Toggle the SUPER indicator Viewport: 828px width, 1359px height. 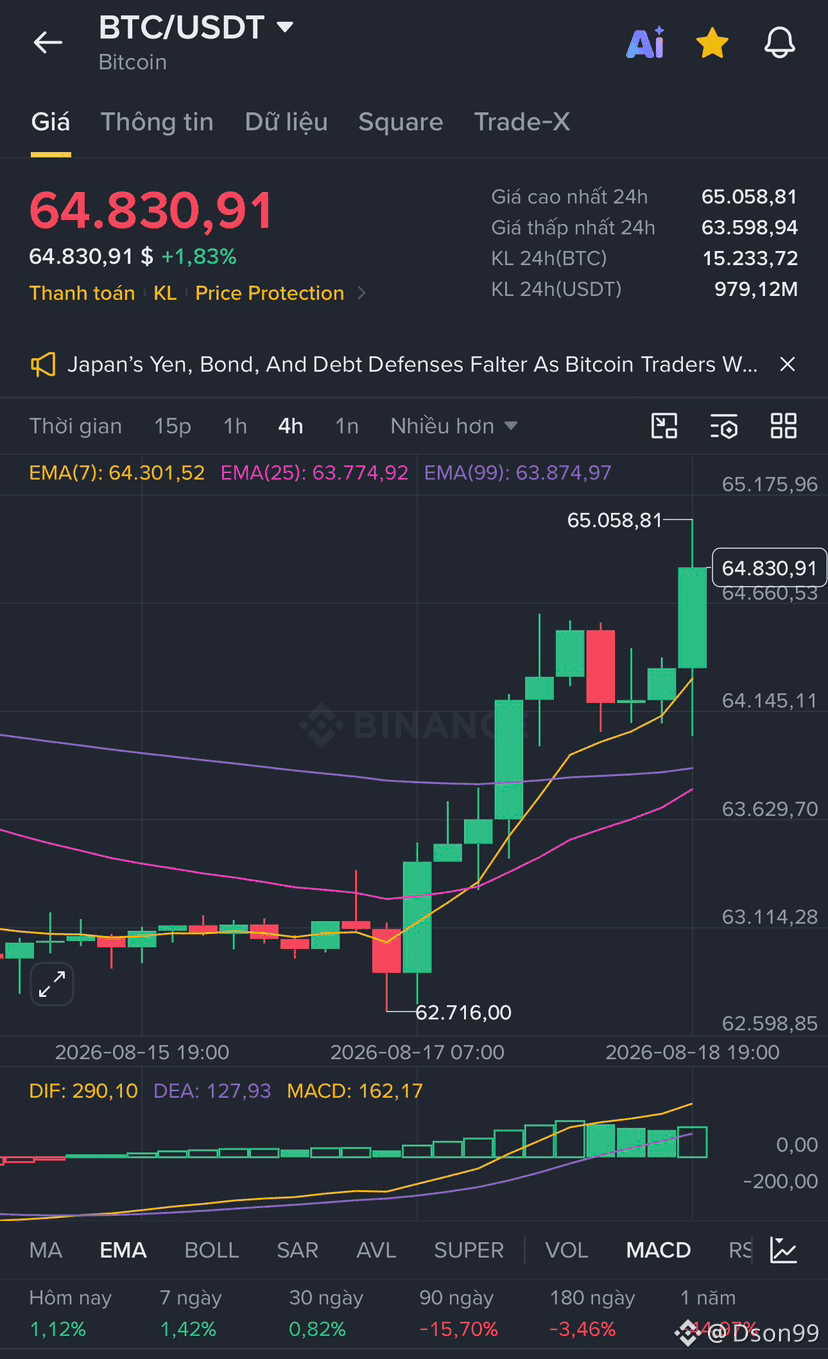click(x=469, y=1250)
